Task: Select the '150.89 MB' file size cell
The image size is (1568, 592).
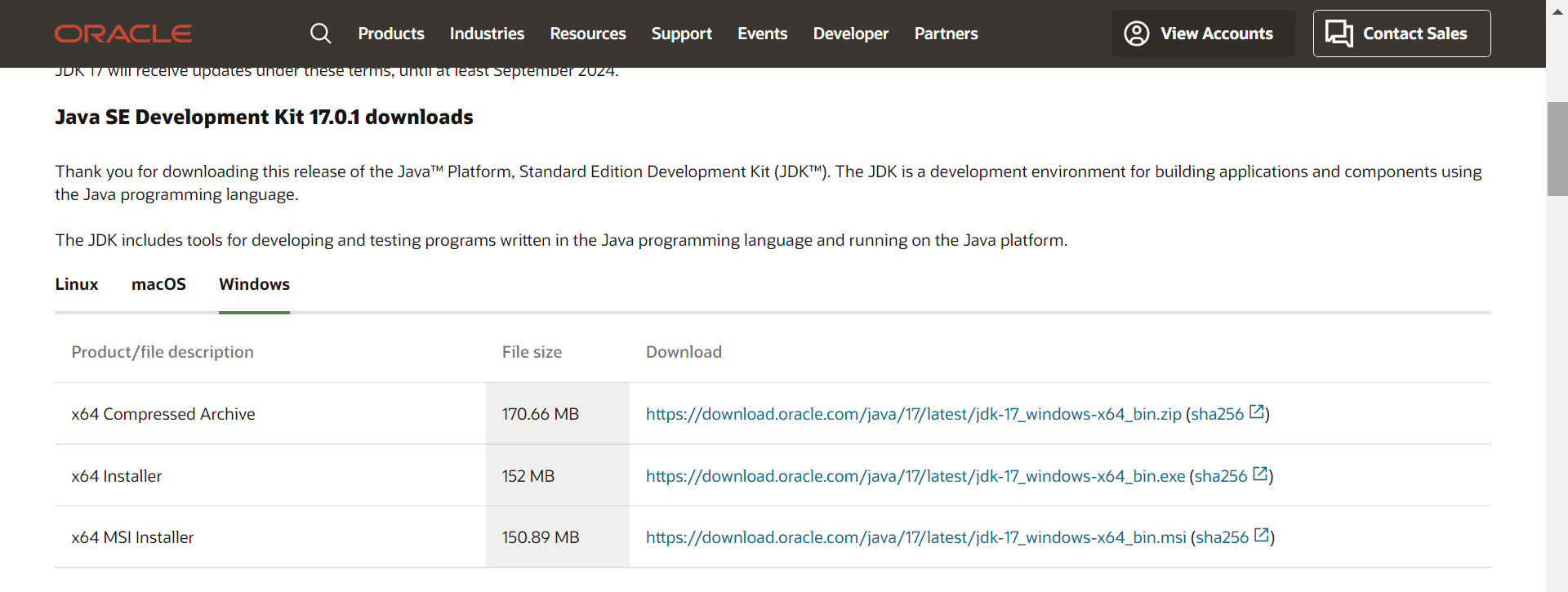Action: 558,537
